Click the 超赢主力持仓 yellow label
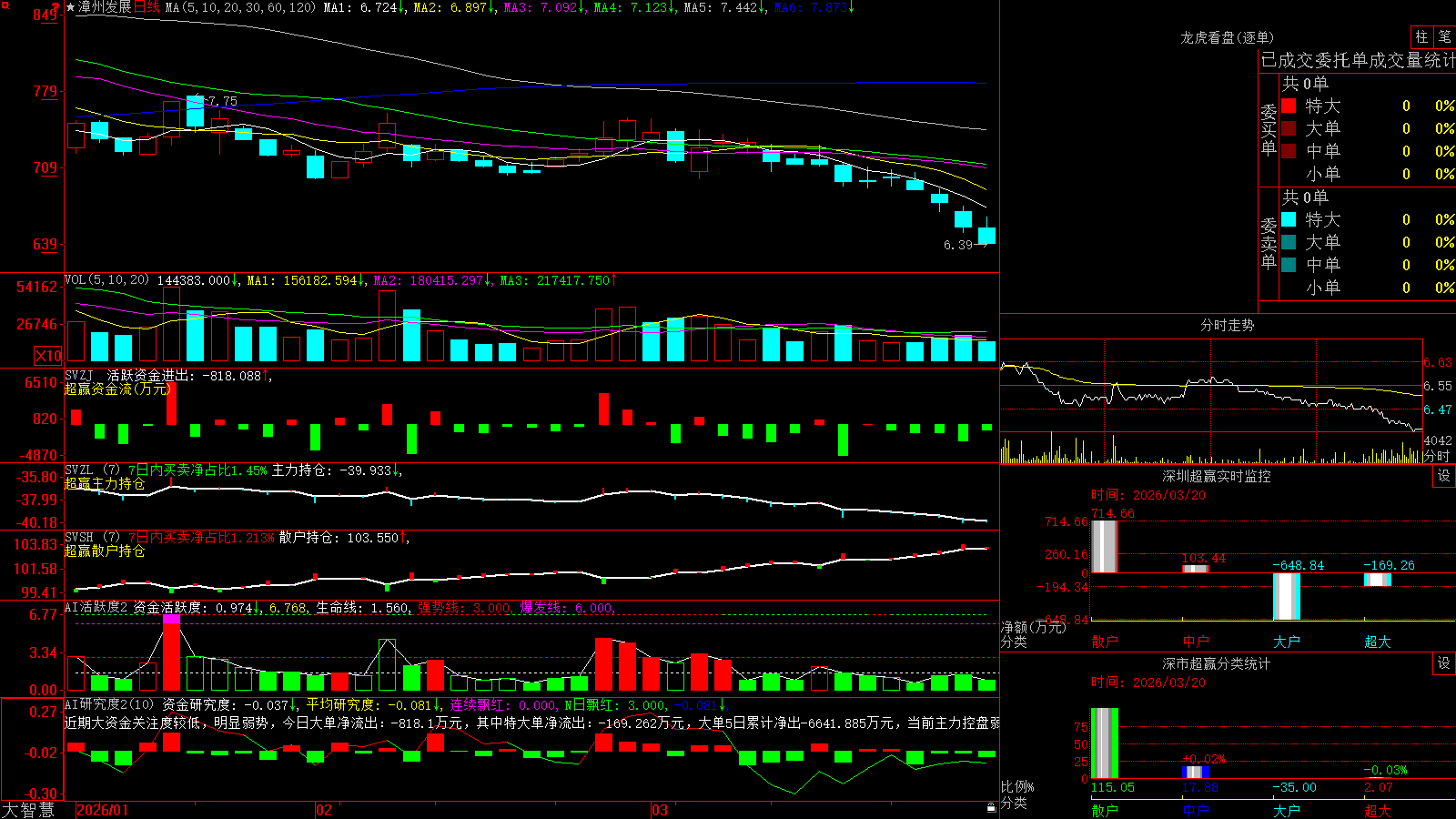Viewport: 1456px width, 819px height. (105, 483)
